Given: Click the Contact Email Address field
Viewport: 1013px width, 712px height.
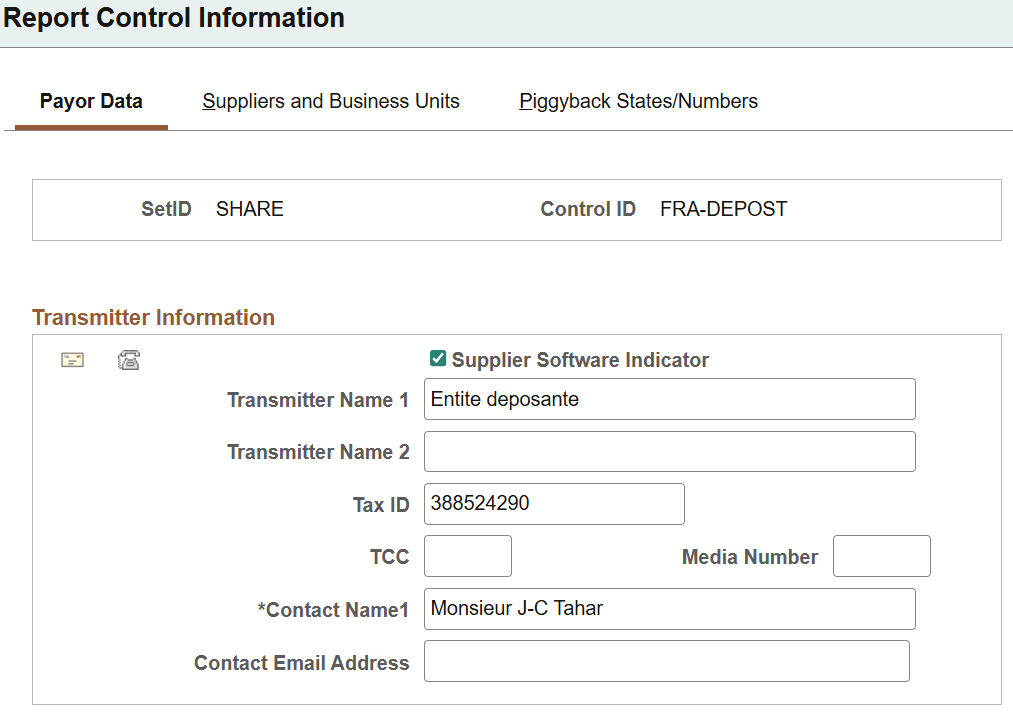Looking at the screenshot, I should point(667,661).
